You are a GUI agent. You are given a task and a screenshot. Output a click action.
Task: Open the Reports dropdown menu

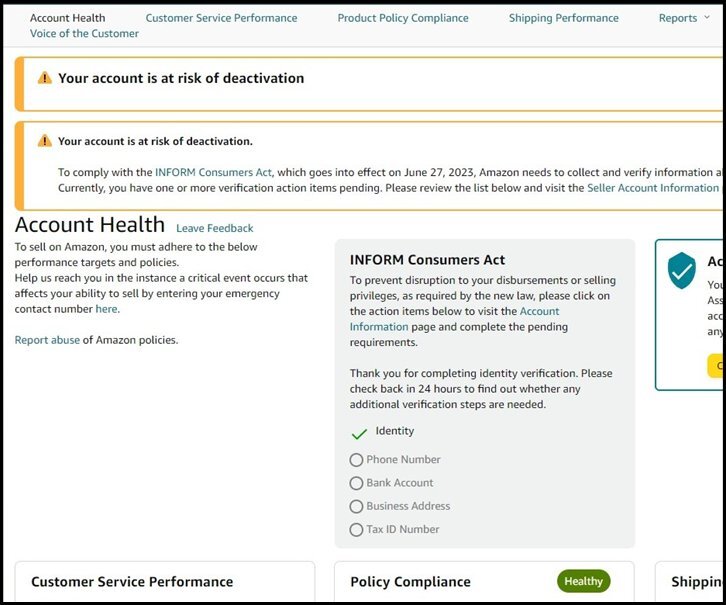(x=684, y=18)
